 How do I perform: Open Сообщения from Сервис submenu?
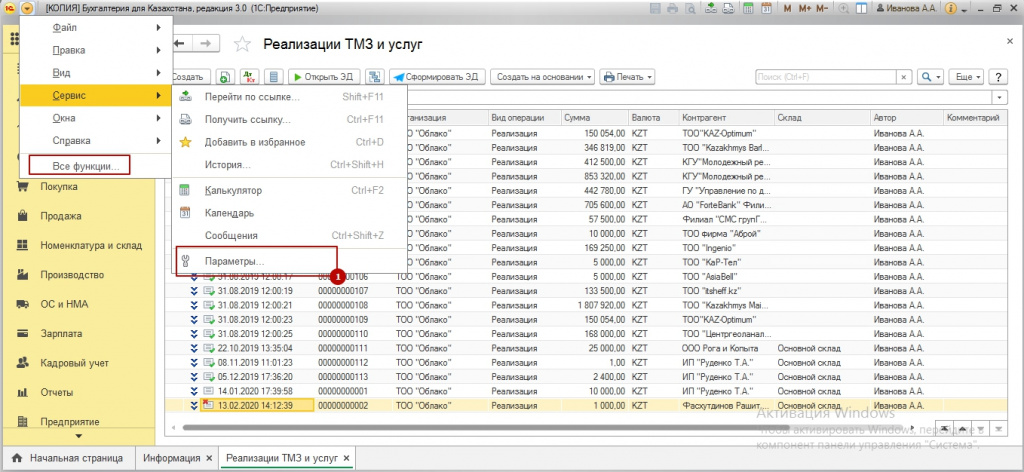tap(289, 235)
